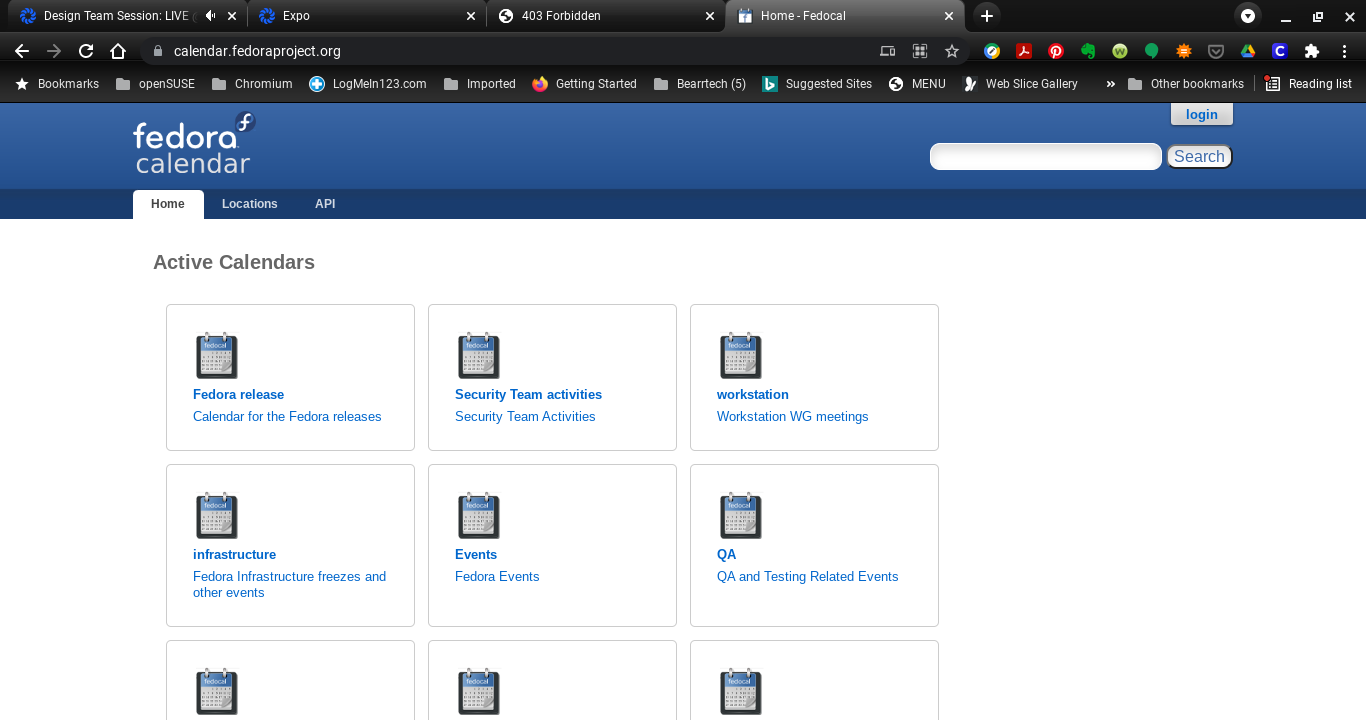Open the green speech bubble extension
Screen dimensions: 1366x720
point(1152,51)
